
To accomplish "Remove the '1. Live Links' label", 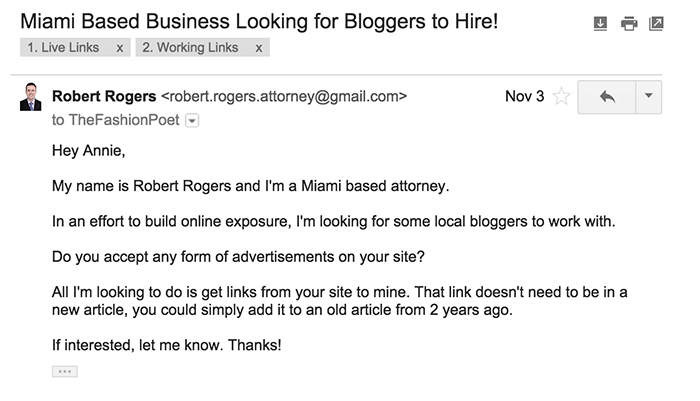I will coord(120,48).
